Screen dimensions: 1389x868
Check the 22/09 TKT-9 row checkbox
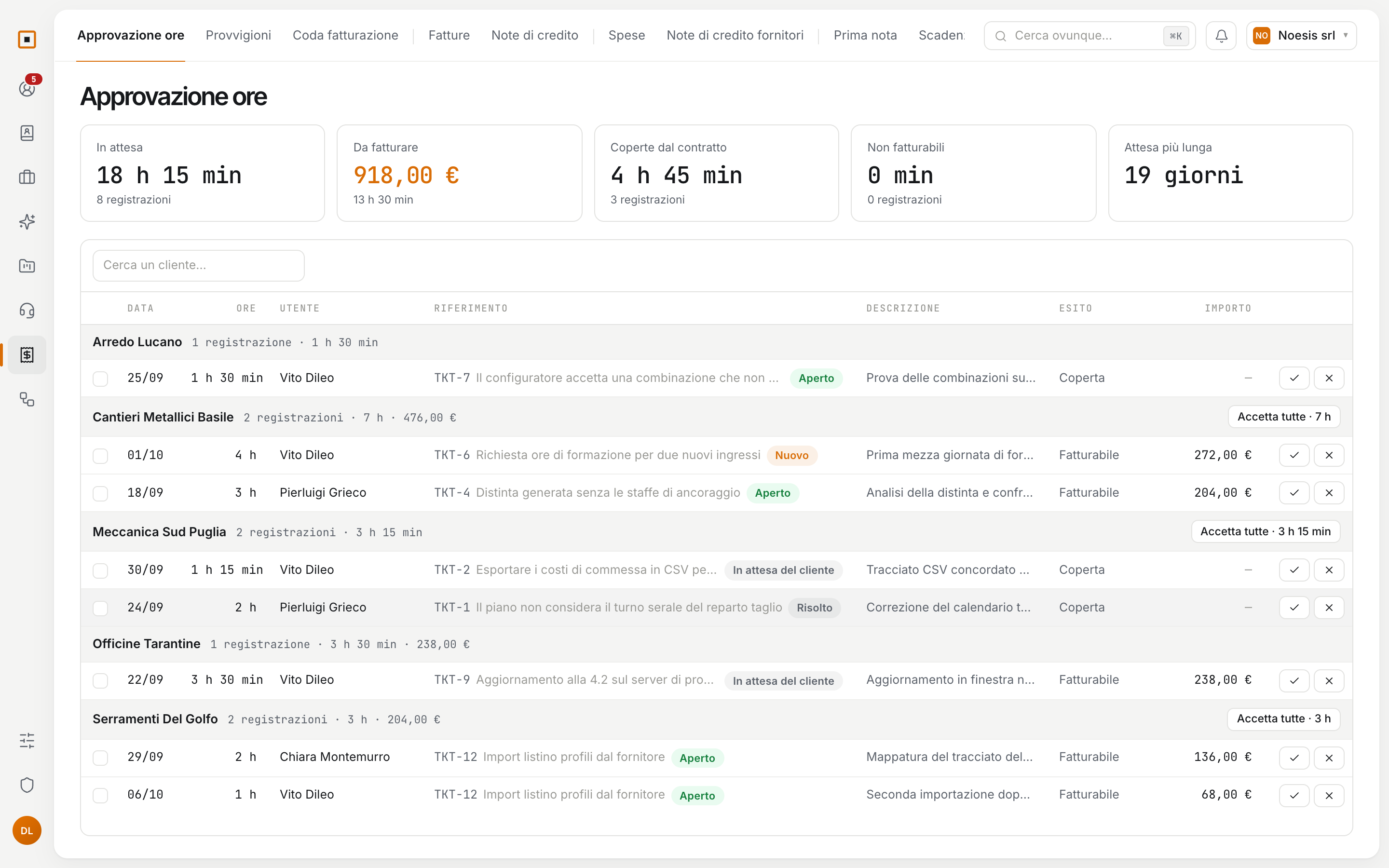coord(100,681)
